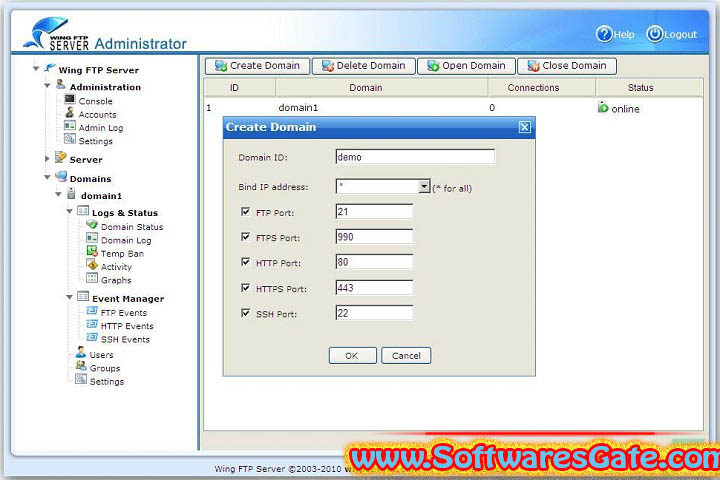Click the Domains node icon
The width and height of the screenshot is (720, 480).
tap(61, 176)
